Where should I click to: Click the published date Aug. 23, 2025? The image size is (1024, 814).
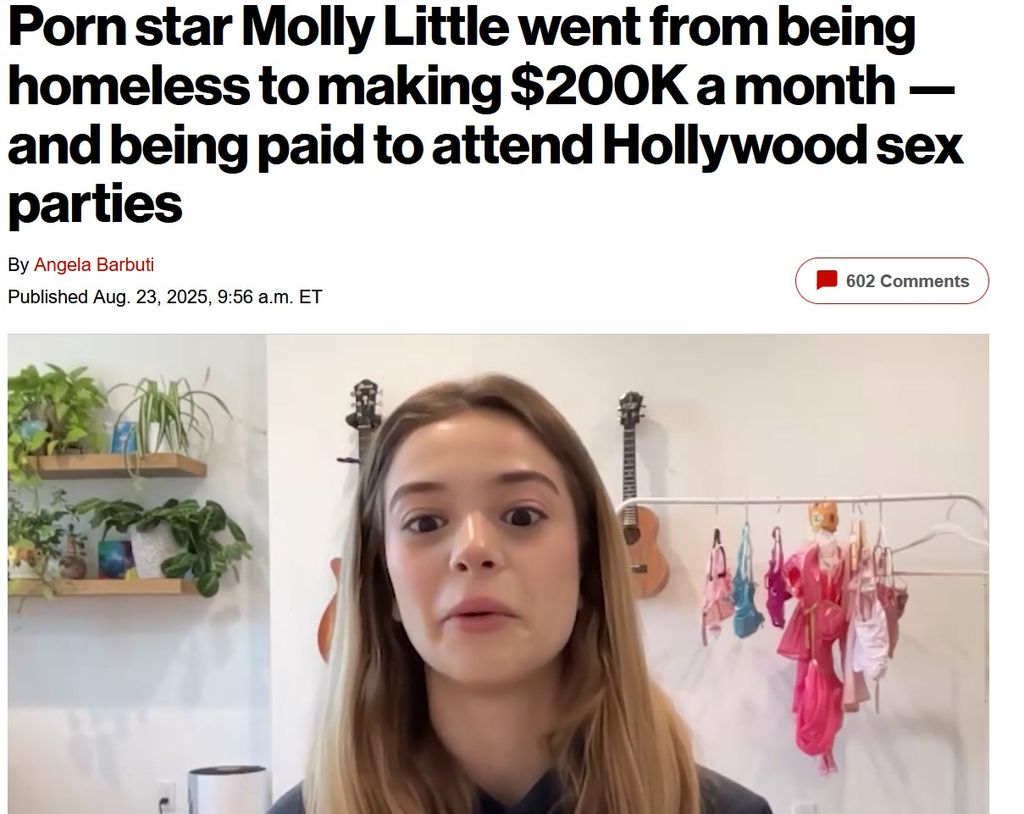coord(150,297)
